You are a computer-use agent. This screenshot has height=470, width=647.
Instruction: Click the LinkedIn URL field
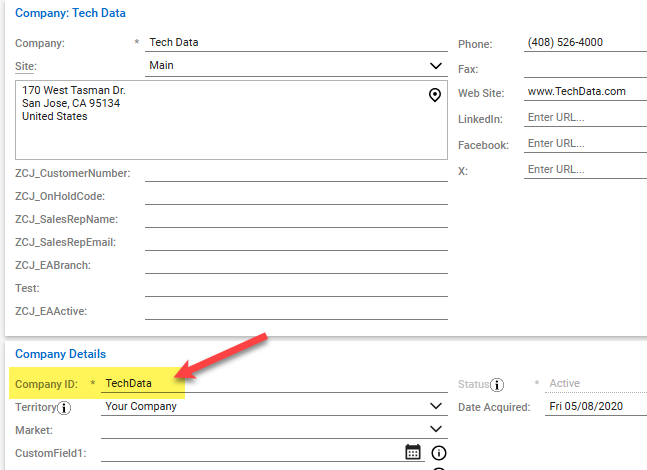585,118
